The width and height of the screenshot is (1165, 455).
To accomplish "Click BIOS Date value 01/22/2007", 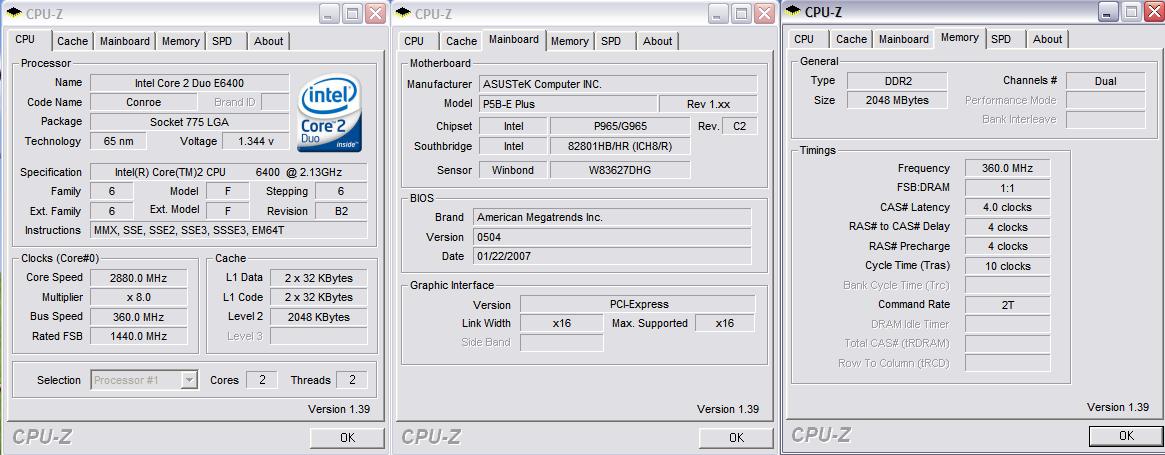I will 612,256.
